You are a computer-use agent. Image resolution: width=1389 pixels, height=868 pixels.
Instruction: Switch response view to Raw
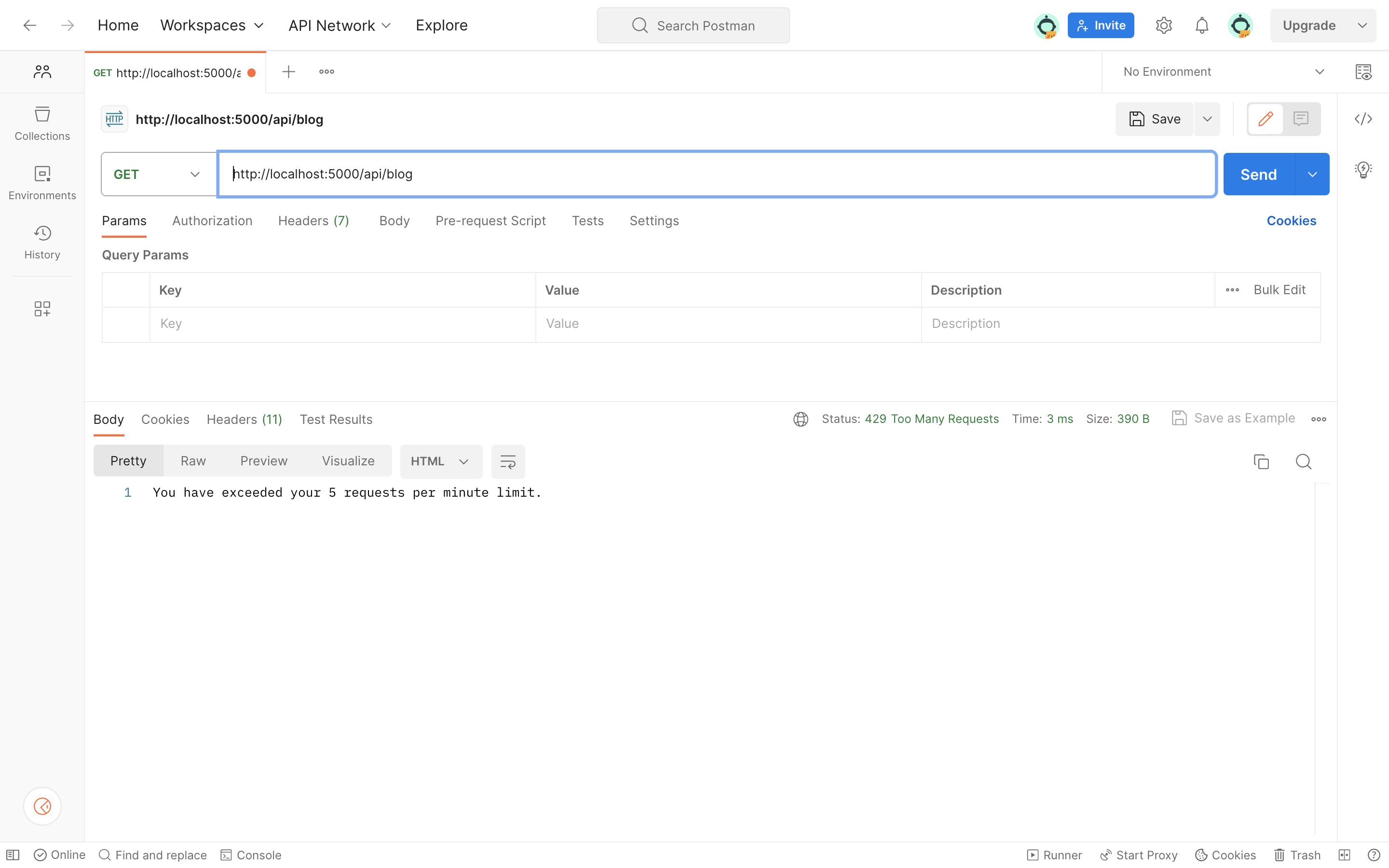pos(193,461)
